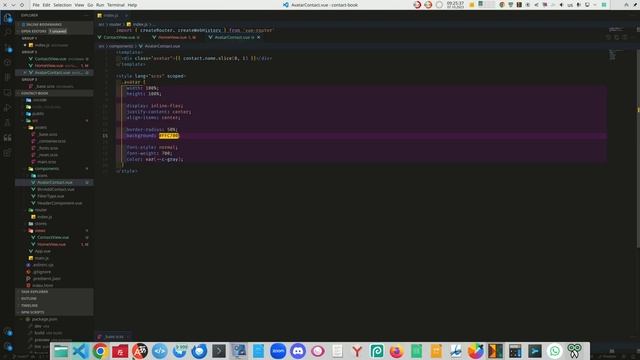
Task: Open the Terminal menu
Action: [x=116, y=5]
